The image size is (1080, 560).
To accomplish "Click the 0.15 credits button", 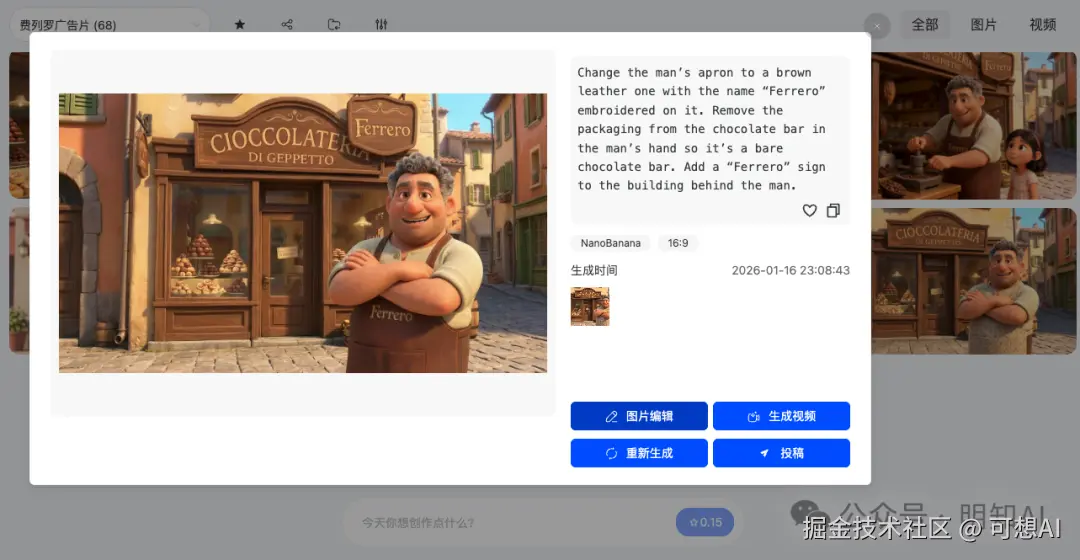I will pyautogui.click(x=705, y=523).
